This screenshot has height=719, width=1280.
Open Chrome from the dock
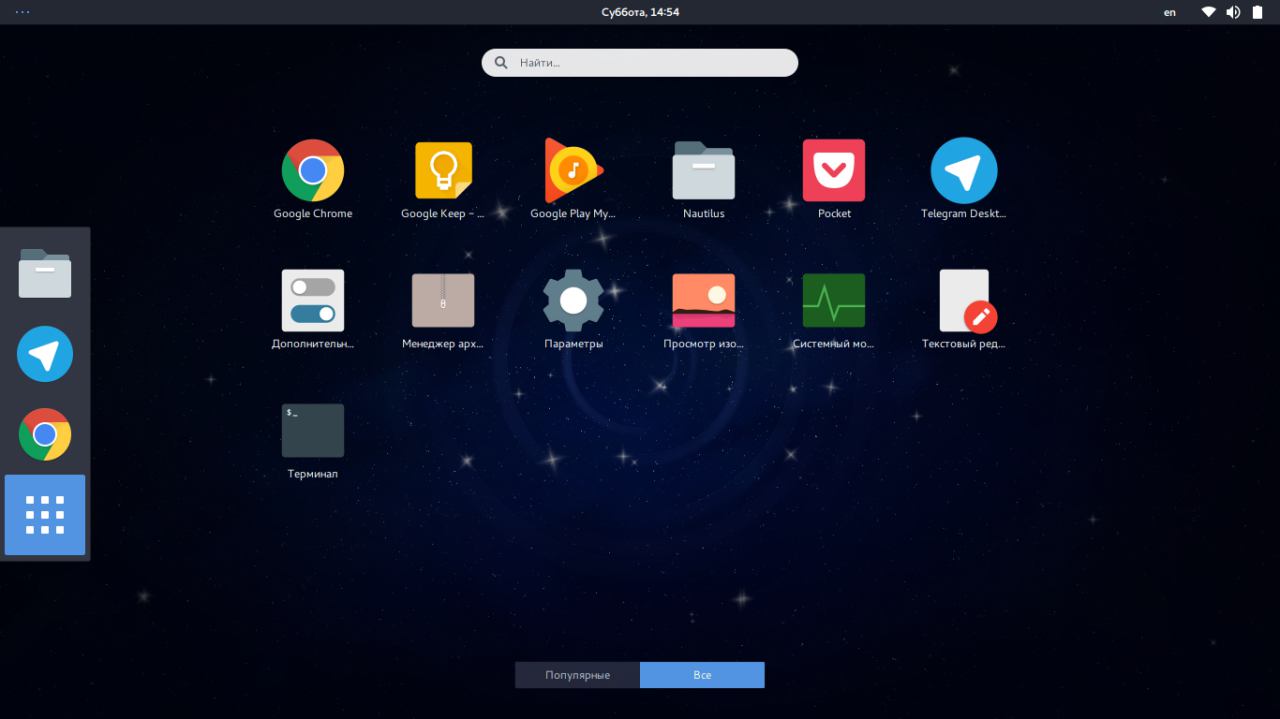(45, 434)
